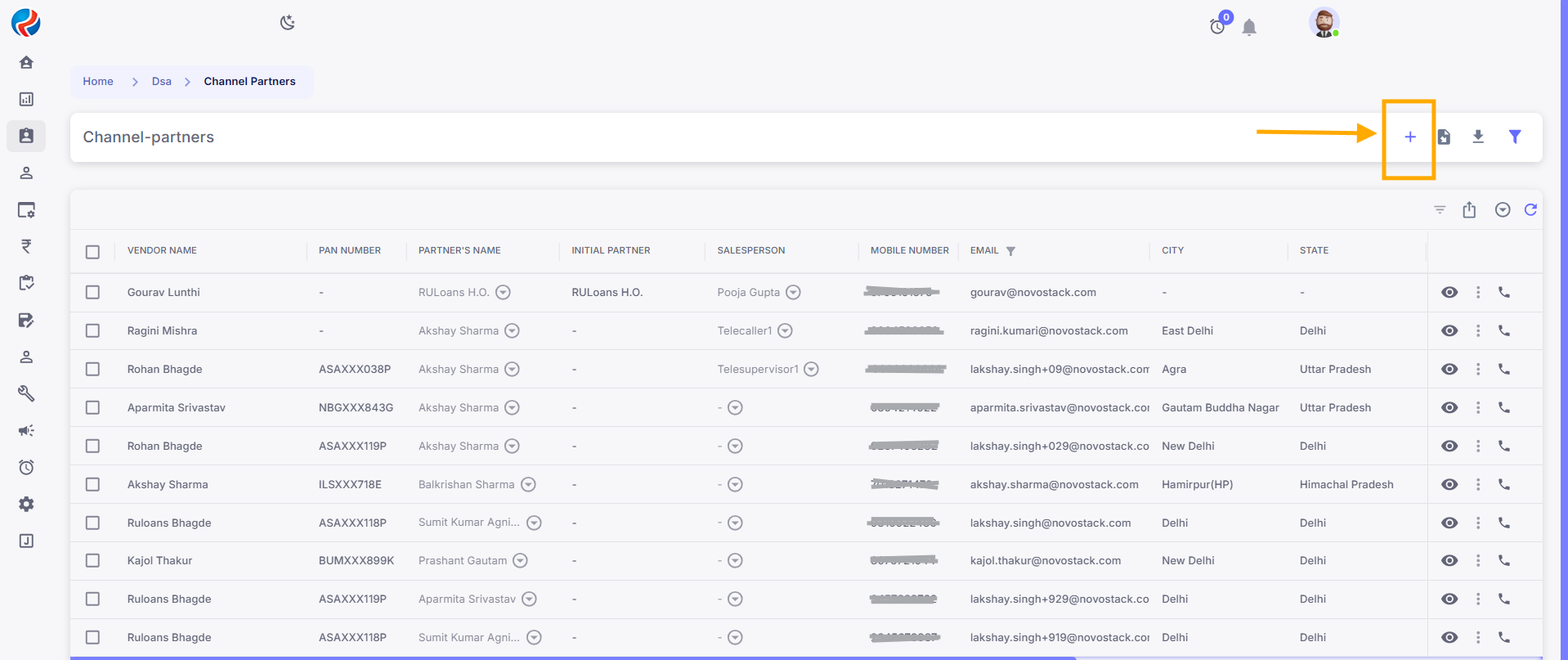The width and height of the screenshot is (1568, 660).
Task: Click the download icon in Channel-partners header
Action: pos(1478,137)
